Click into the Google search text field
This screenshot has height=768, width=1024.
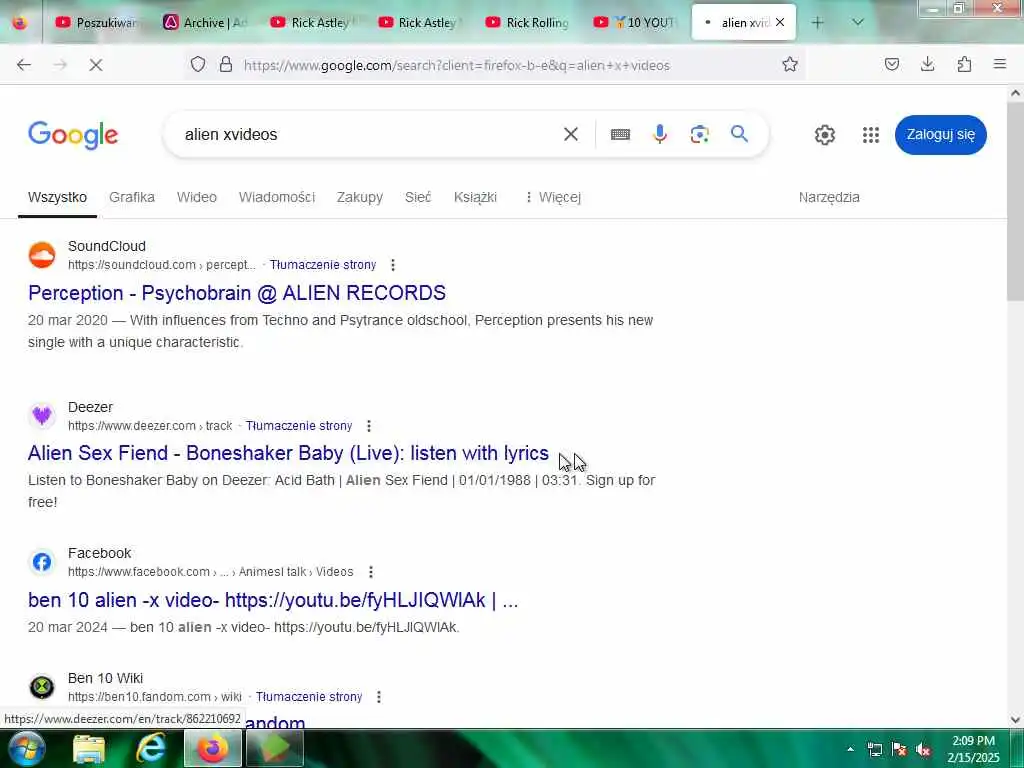(366, 135)
